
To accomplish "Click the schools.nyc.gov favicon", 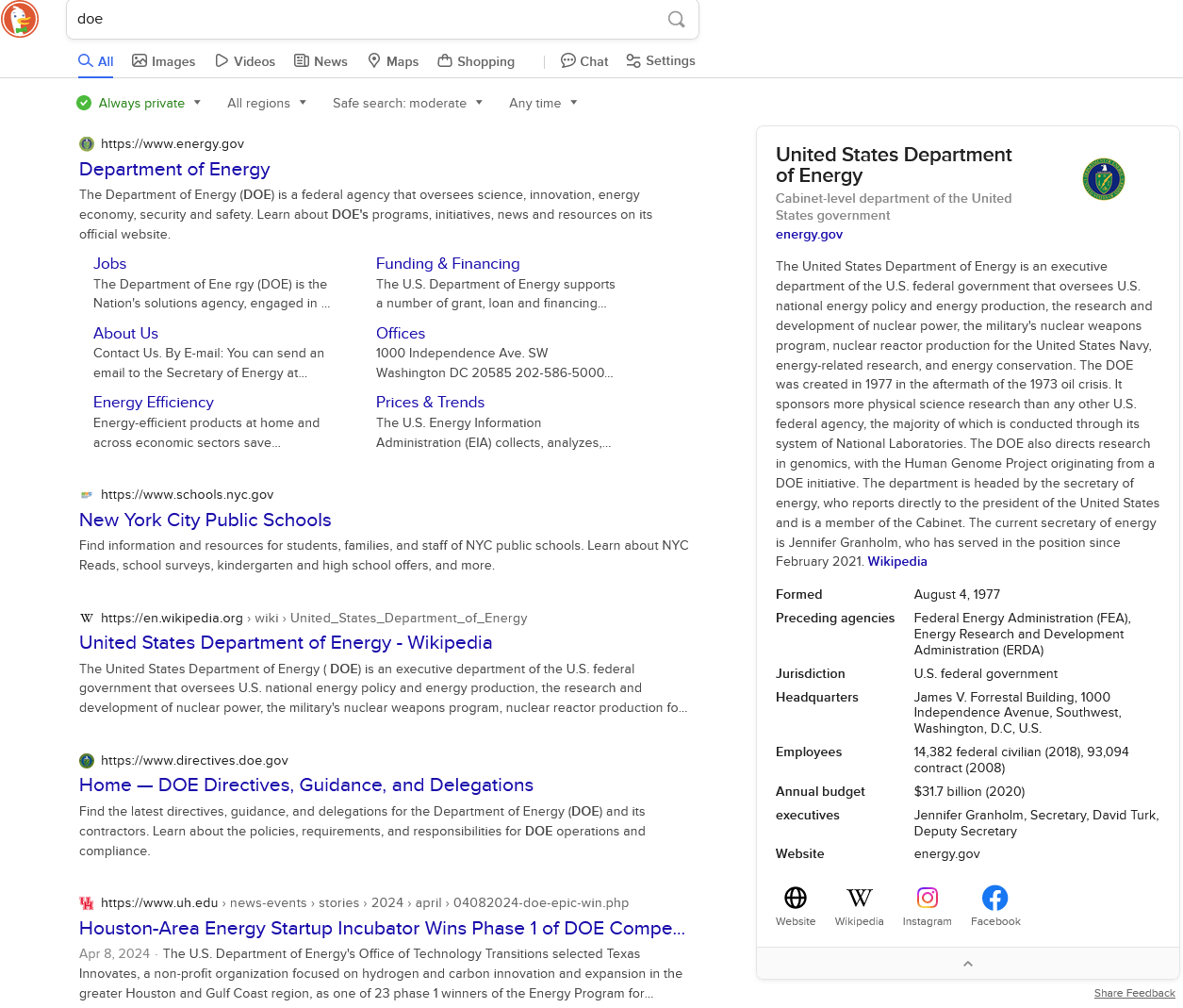I will [87, 495].
